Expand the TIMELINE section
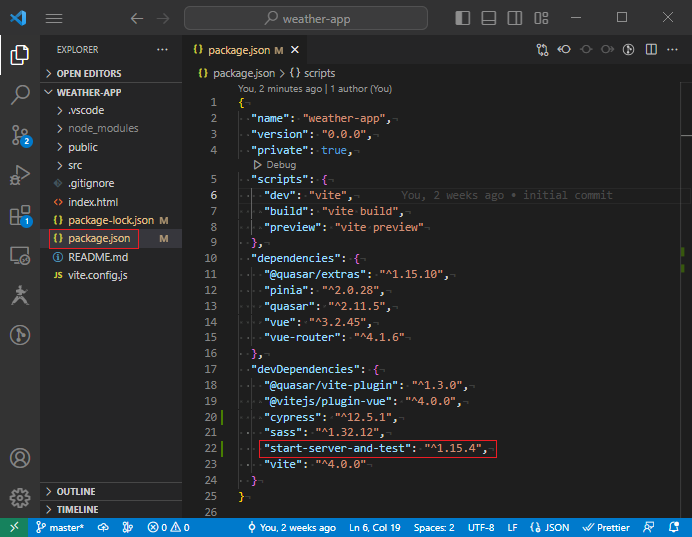Viewport: 692px width, 537px height. (111, 510)
